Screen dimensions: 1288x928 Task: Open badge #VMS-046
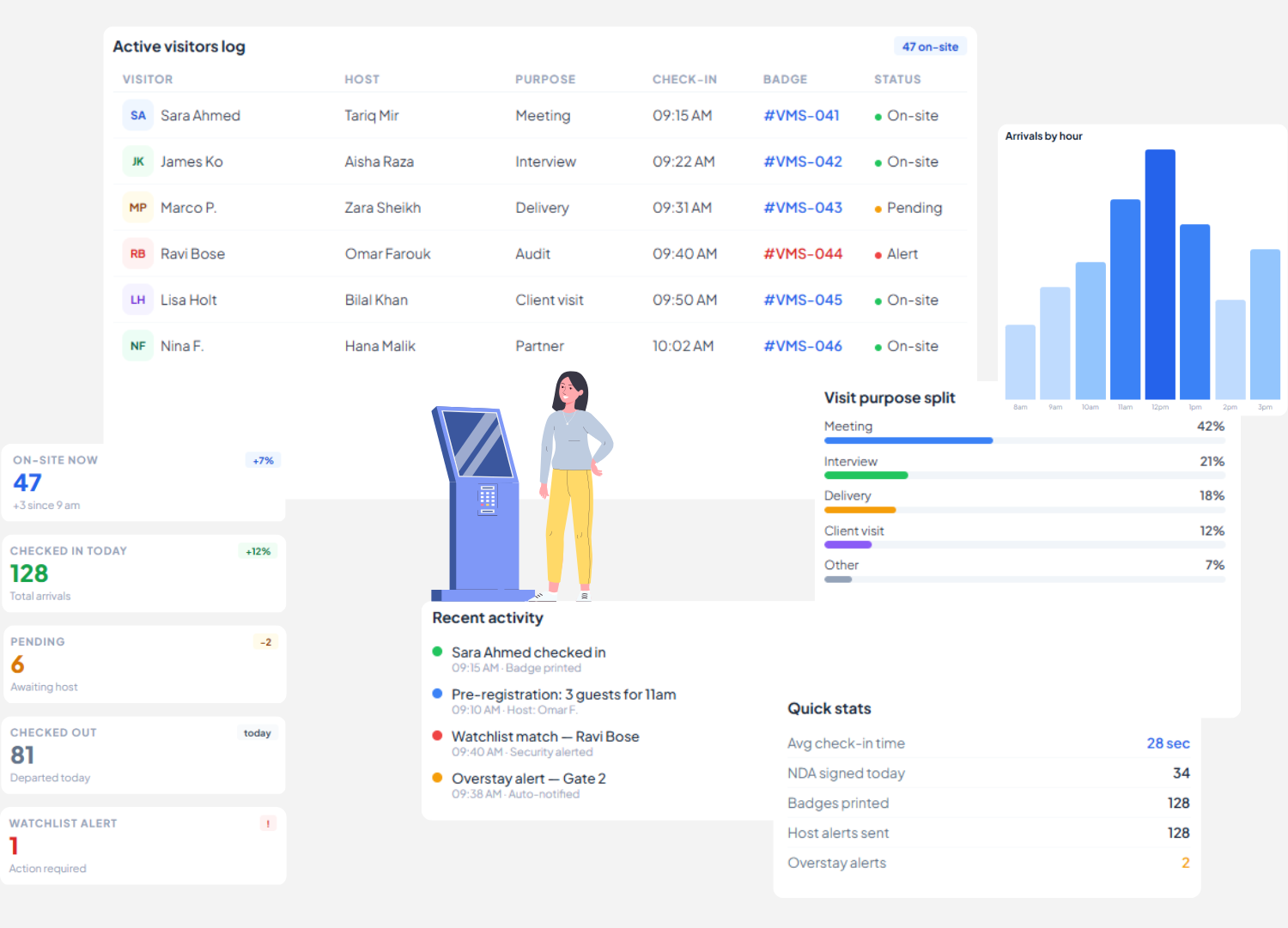(x=803, y=346)
